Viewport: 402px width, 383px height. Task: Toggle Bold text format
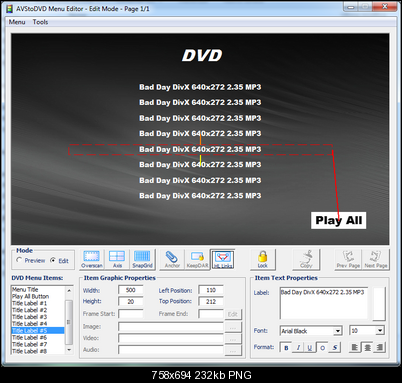point(286,348)
